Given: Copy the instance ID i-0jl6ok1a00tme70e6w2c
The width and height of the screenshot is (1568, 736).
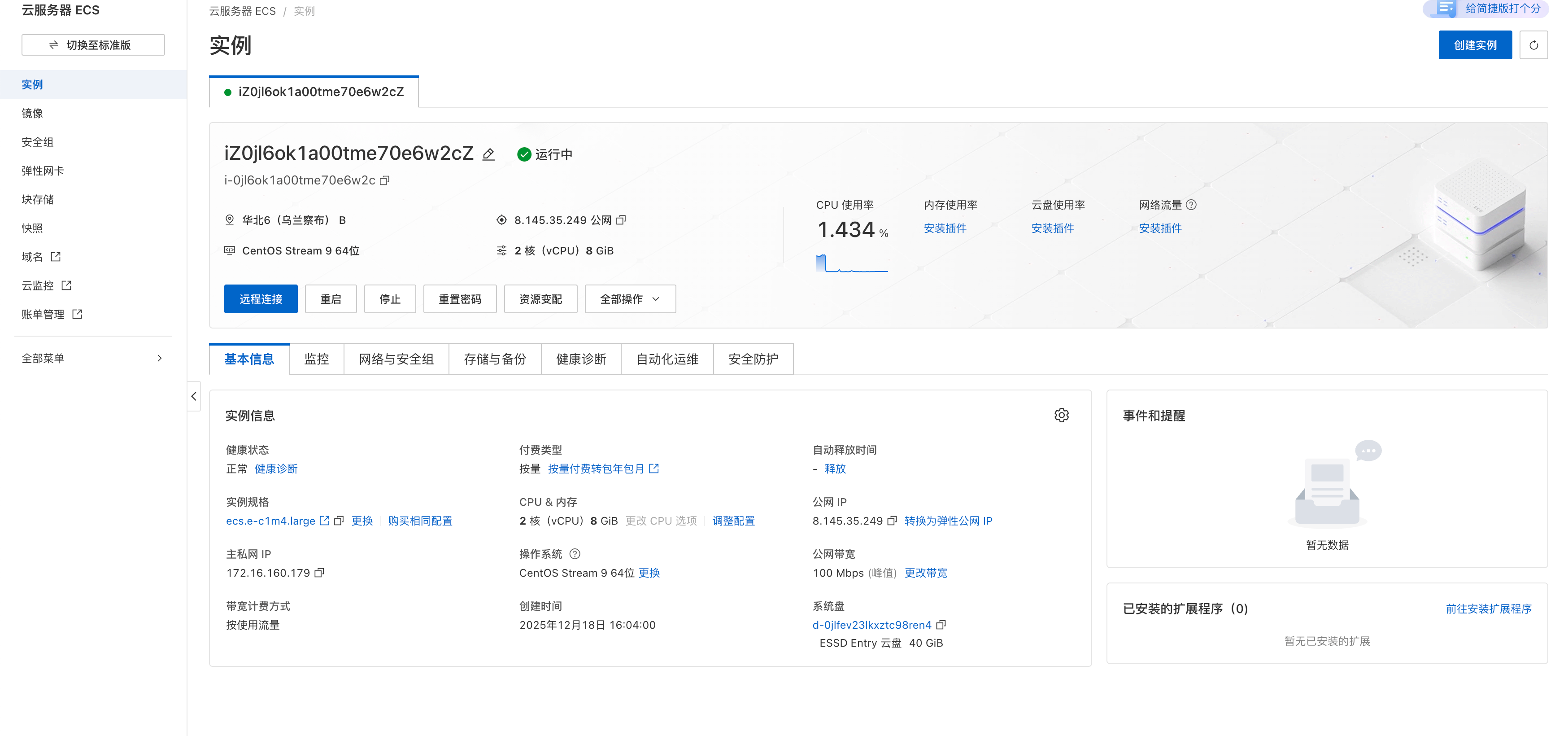Looking at the screenshot, I should [x=385, y=180].
